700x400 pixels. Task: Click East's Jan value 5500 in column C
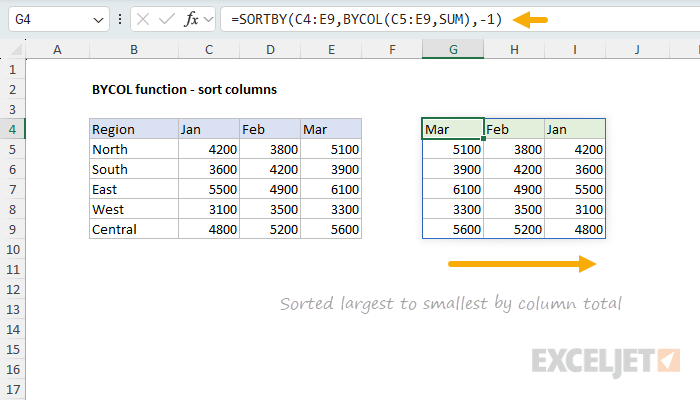point(209,189)
